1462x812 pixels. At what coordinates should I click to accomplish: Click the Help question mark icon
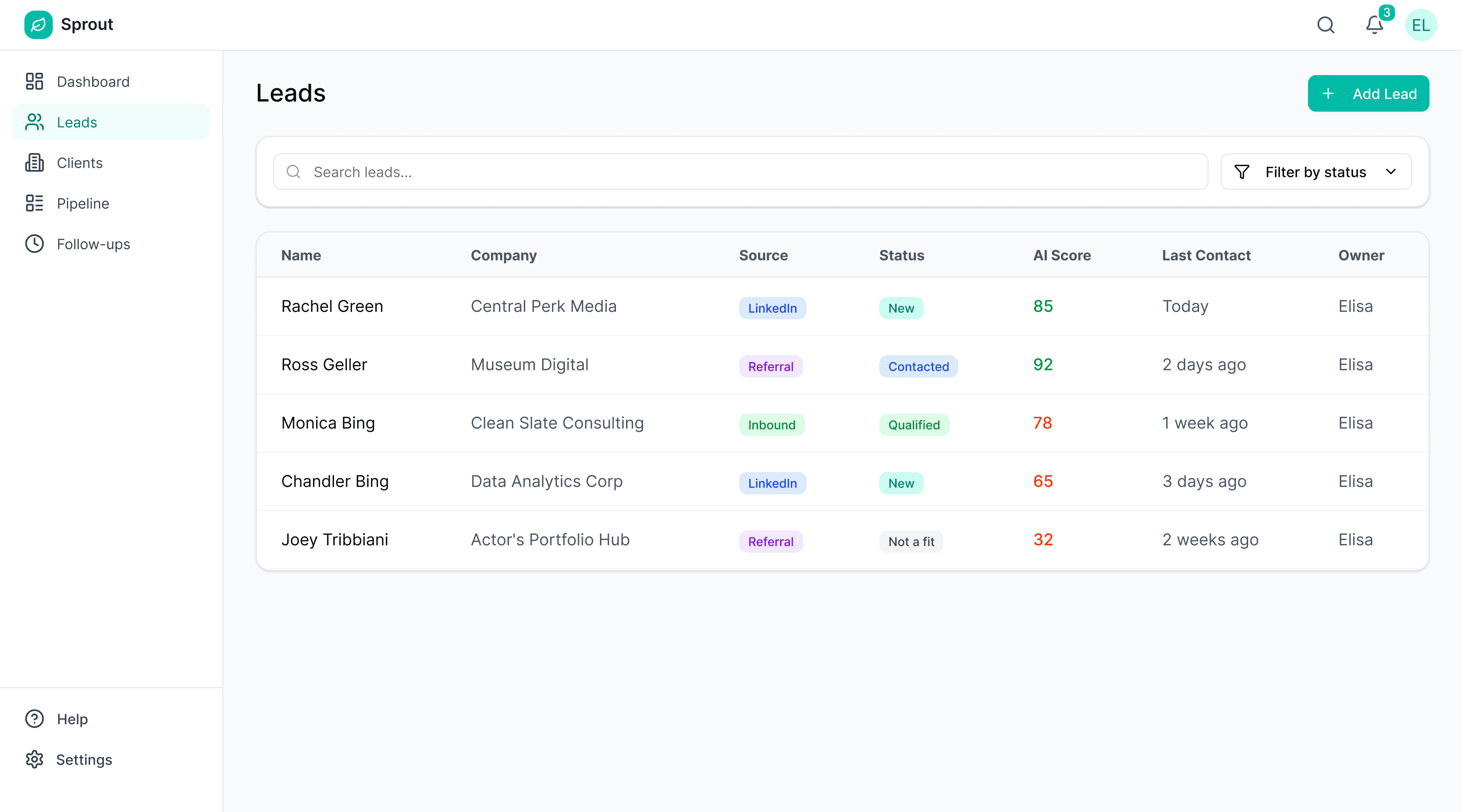[34, 719]
